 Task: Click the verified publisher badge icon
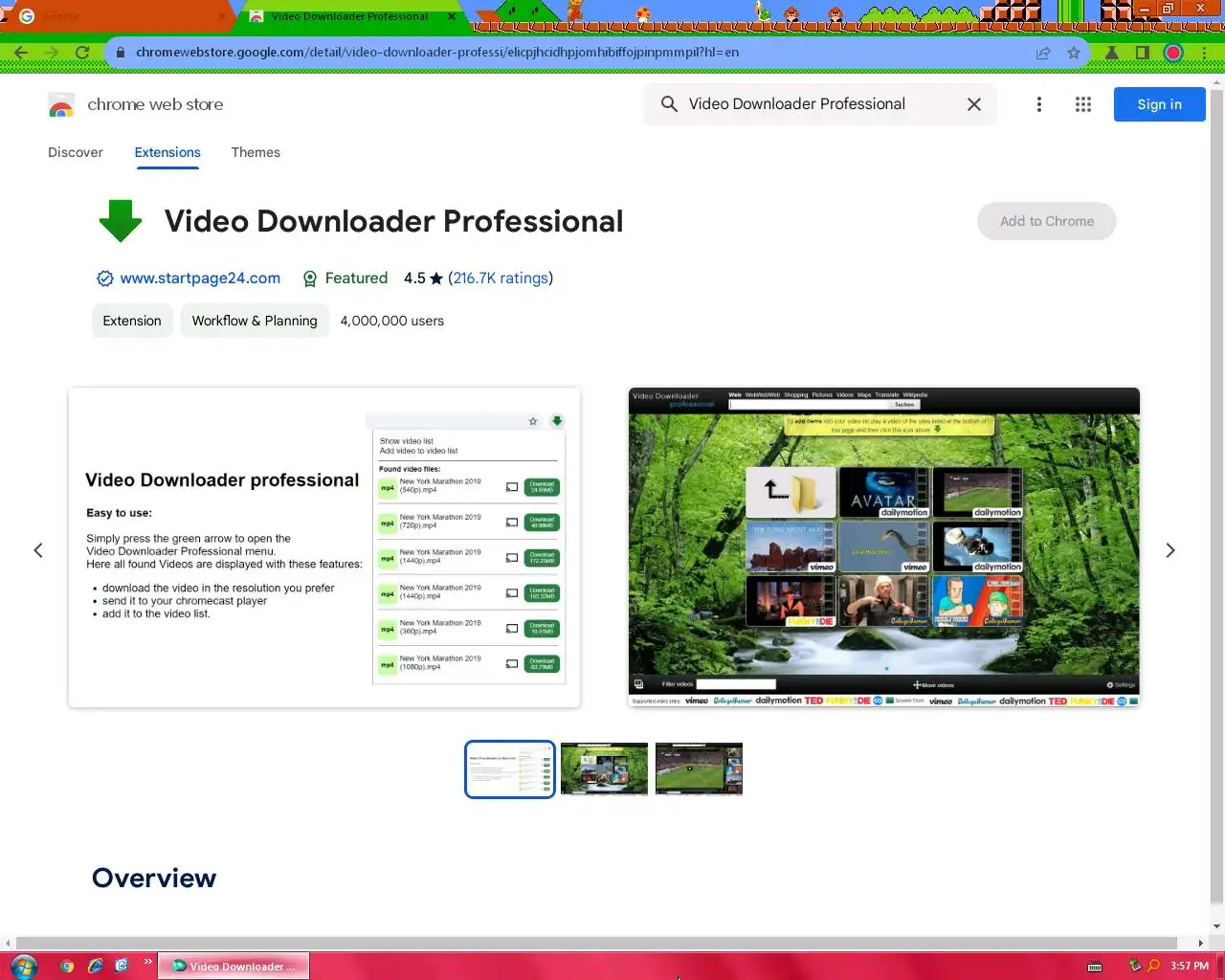pos(105,278)
